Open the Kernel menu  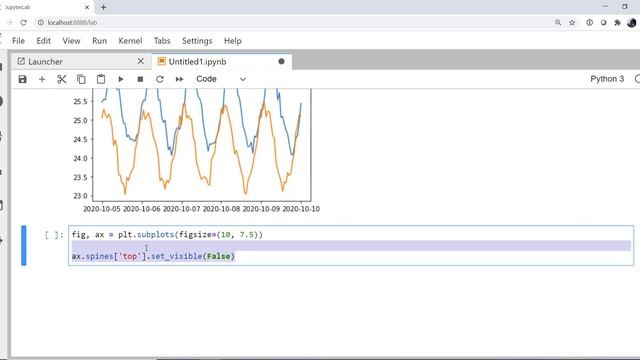(x=130, y=41)
